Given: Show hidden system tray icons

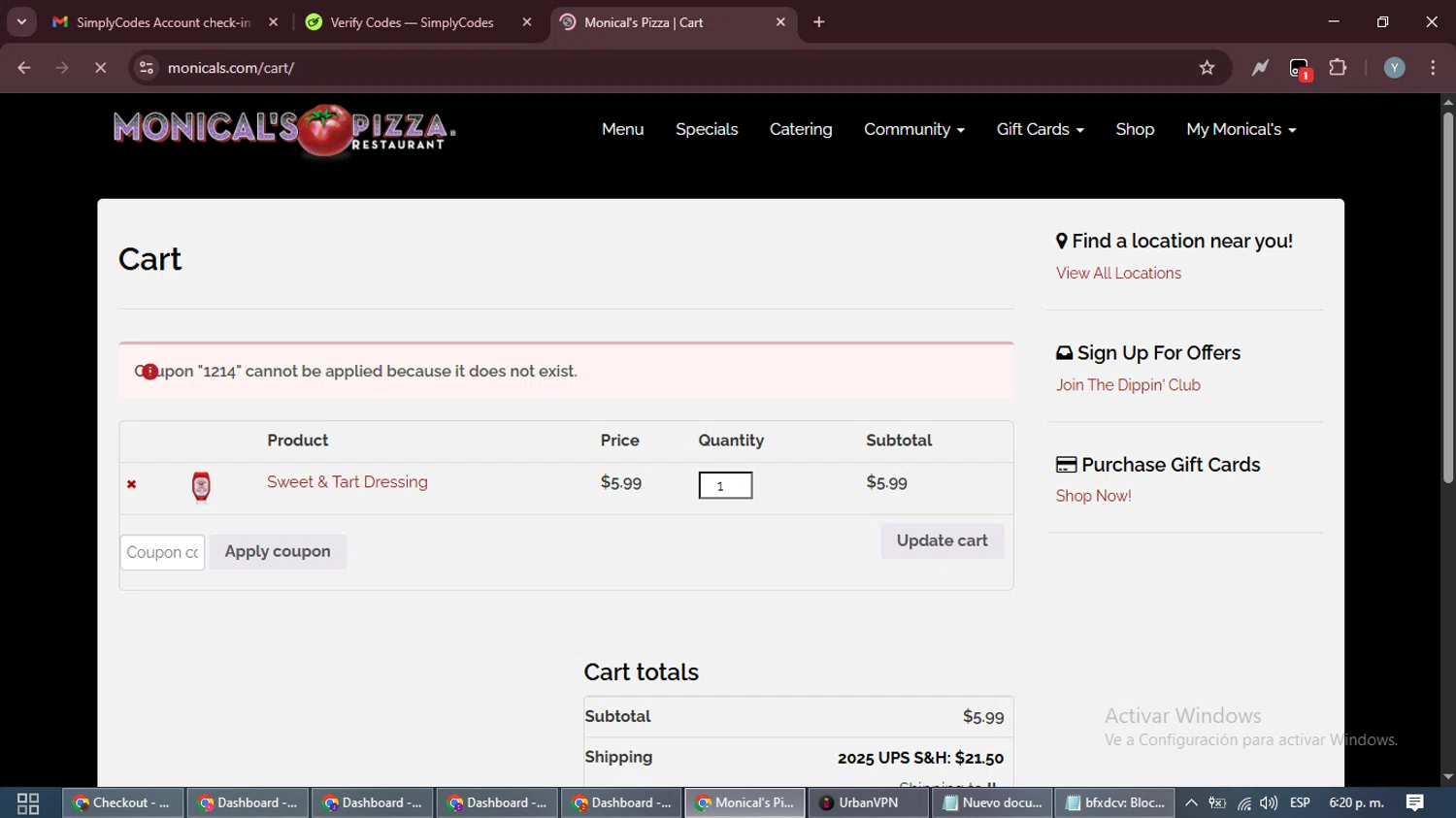Looking at the screenshot, I should tap(1191, 803).
